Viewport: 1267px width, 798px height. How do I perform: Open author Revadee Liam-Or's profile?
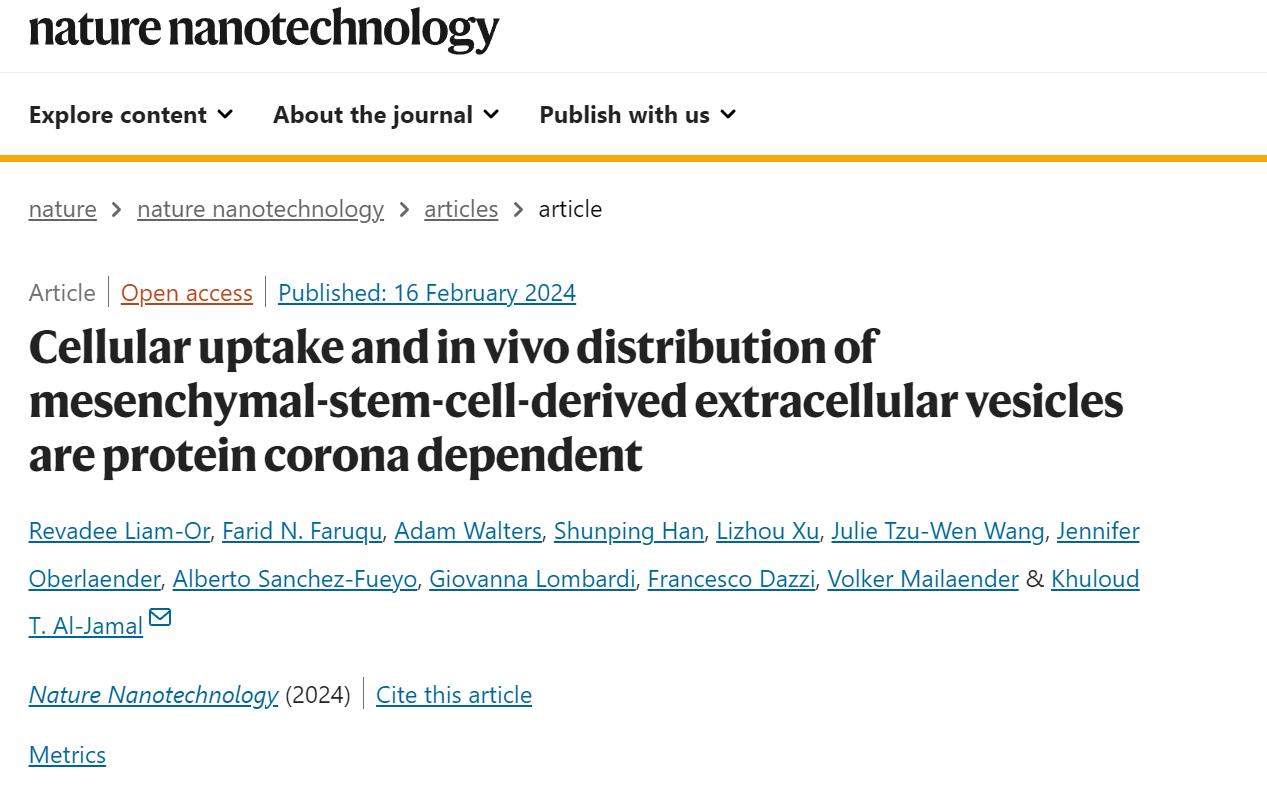[x=119, y=531]
